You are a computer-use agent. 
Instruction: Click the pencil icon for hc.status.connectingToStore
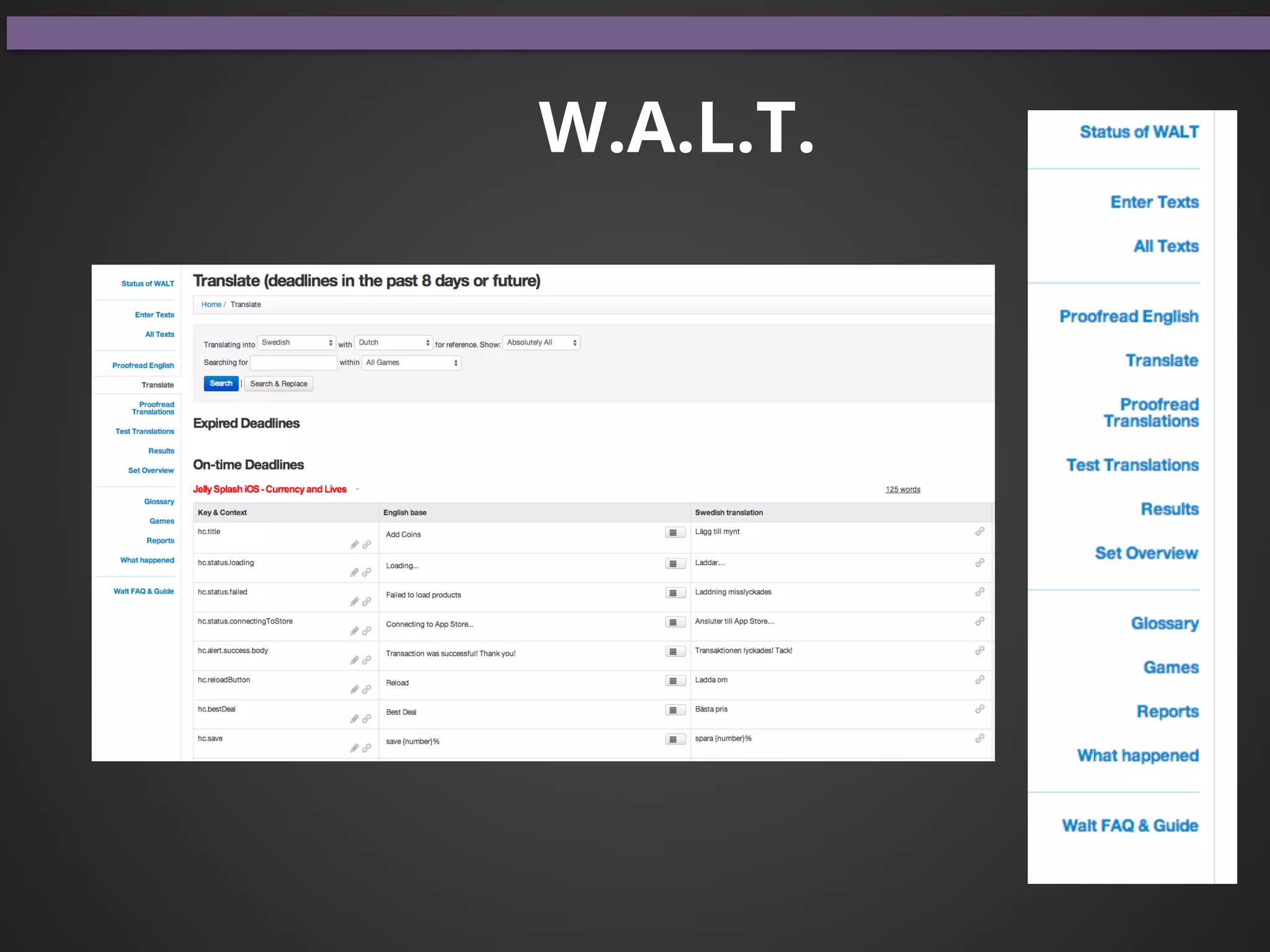(x=354, y=630)
